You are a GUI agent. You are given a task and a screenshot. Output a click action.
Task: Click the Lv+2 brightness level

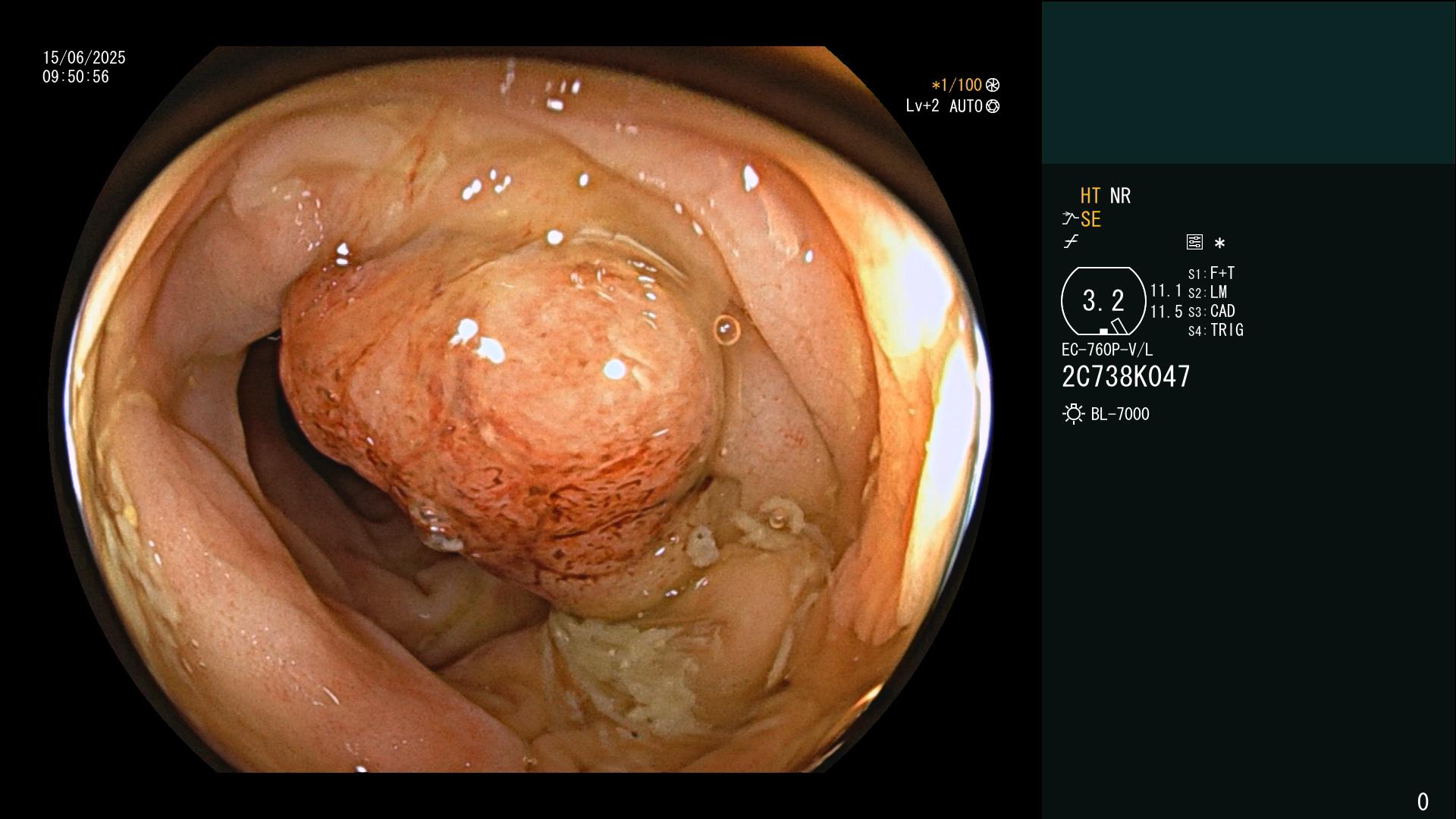coord(922,106)
